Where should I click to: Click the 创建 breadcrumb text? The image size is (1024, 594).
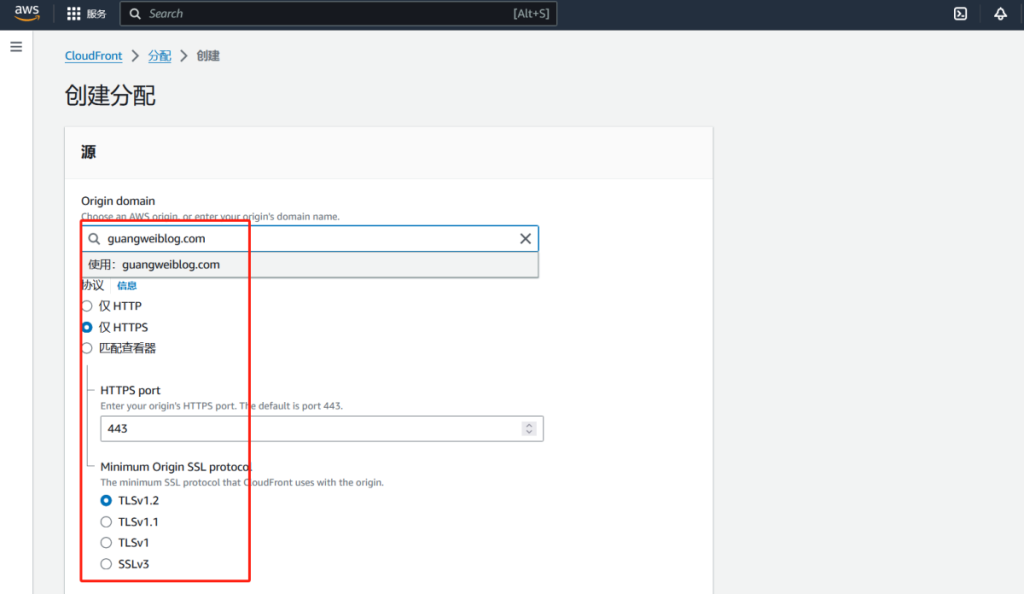(x=208, y=55)
